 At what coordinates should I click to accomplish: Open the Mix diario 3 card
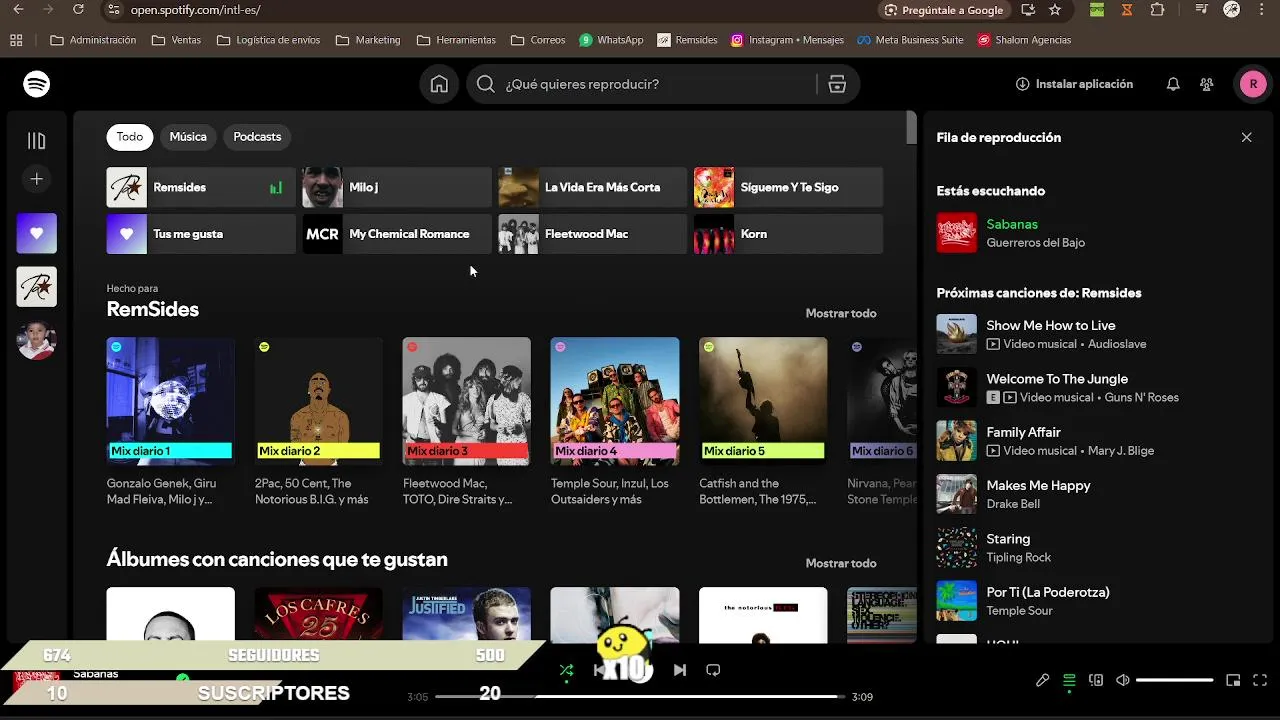click(467, 420)
